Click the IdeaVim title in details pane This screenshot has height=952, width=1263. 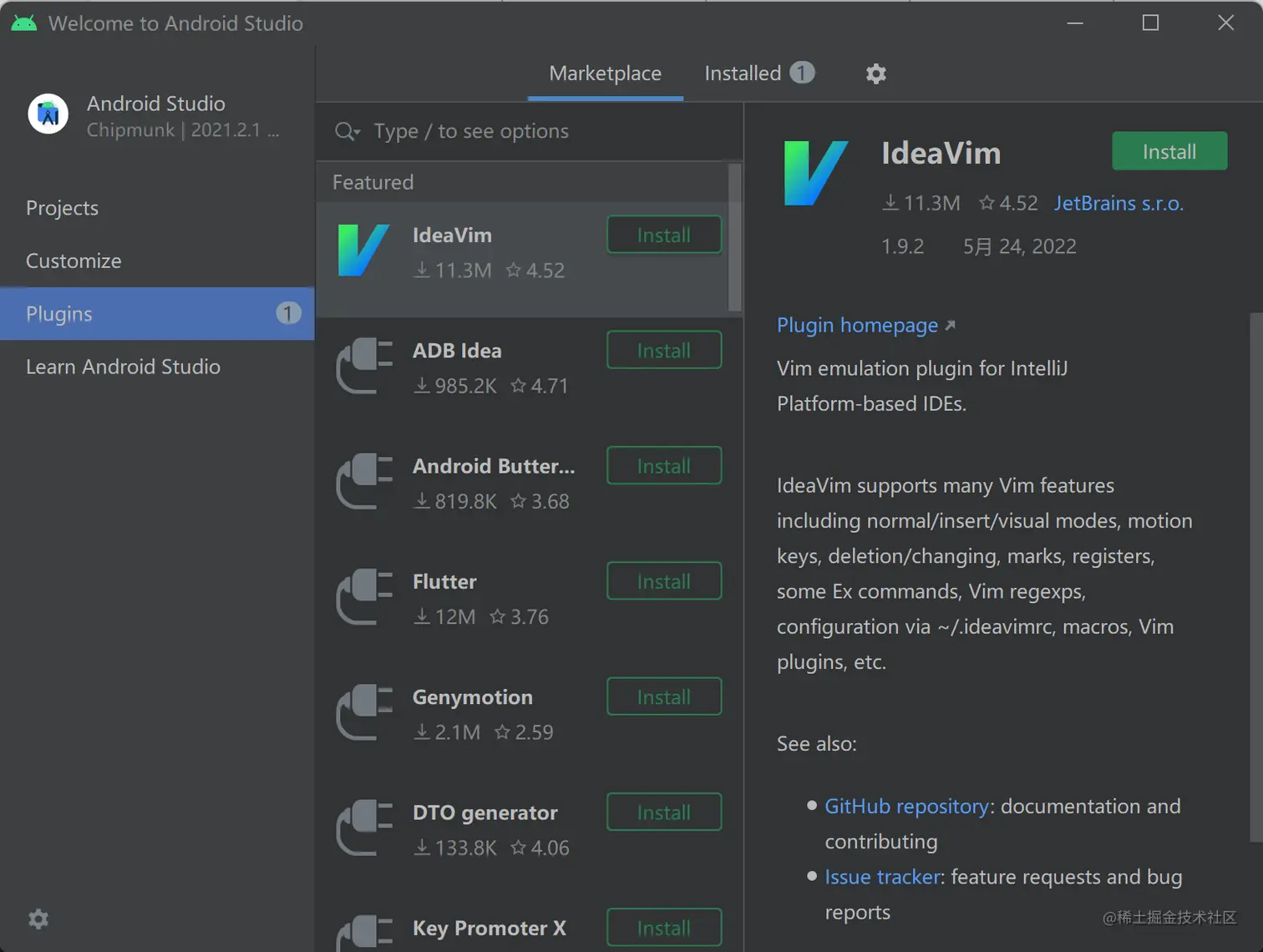pos(941,153)
